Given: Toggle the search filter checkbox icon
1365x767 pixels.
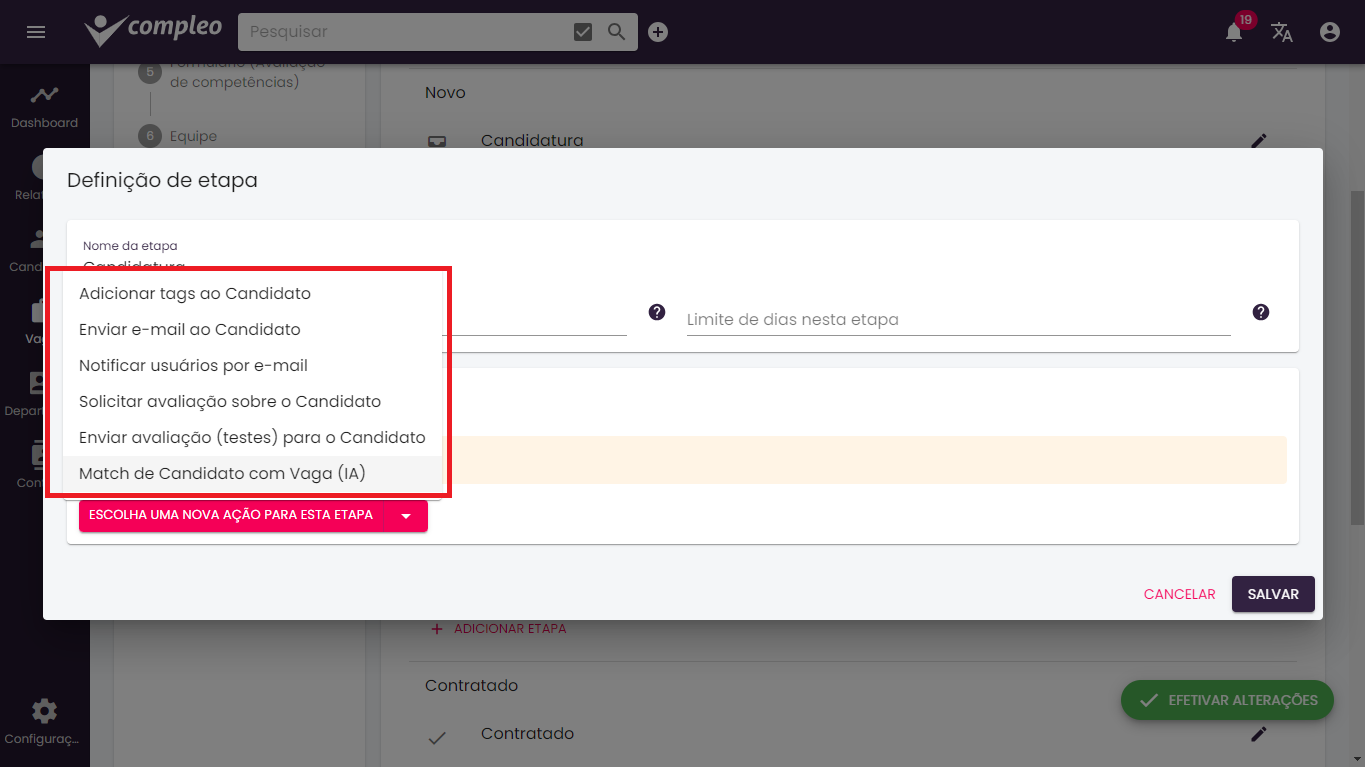Looking at the screenshot, I should [x=583, y=32].
